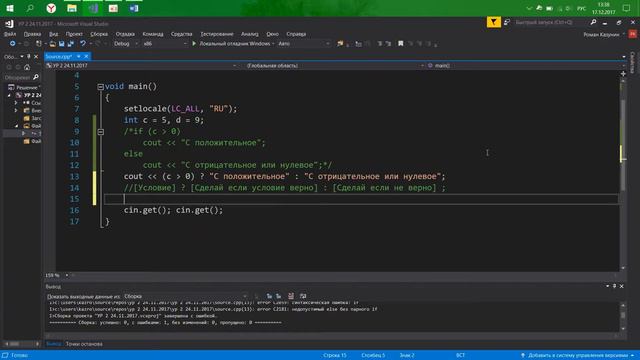Select the Source.cpp editor tab
640x360 pixels.
coord(59,56)
